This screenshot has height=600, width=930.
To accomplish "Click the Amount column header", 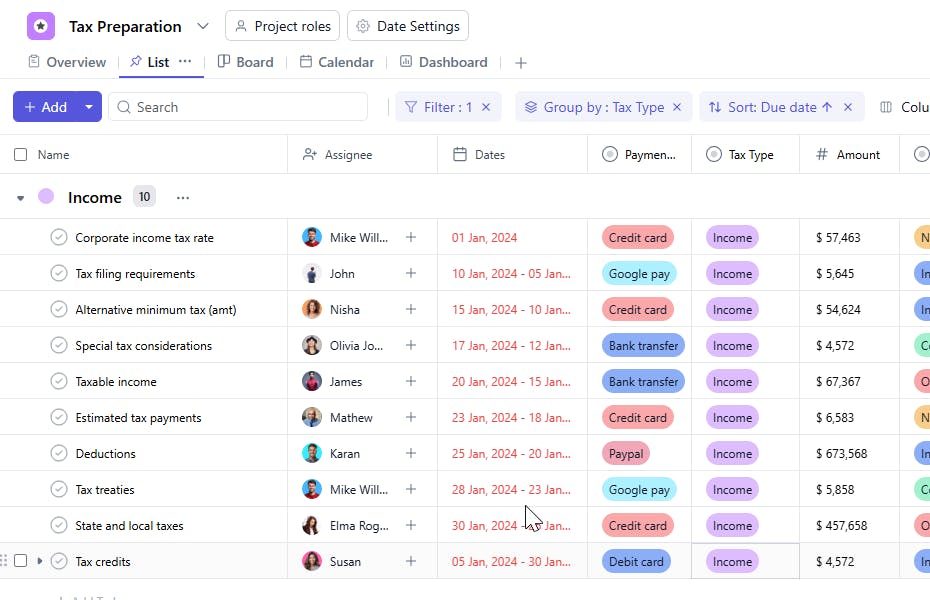I will click(x=848, y=155).
